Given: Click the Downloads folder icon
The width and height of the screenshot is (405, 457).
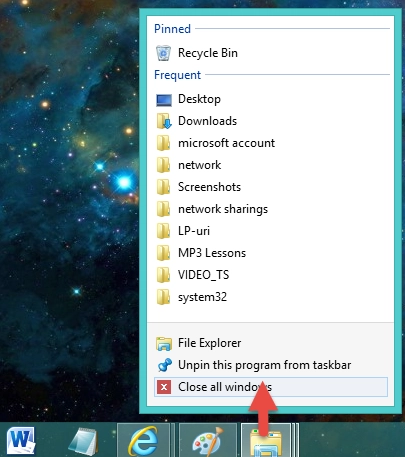Looking at the screenshot, I should click(x=164, y=121).
